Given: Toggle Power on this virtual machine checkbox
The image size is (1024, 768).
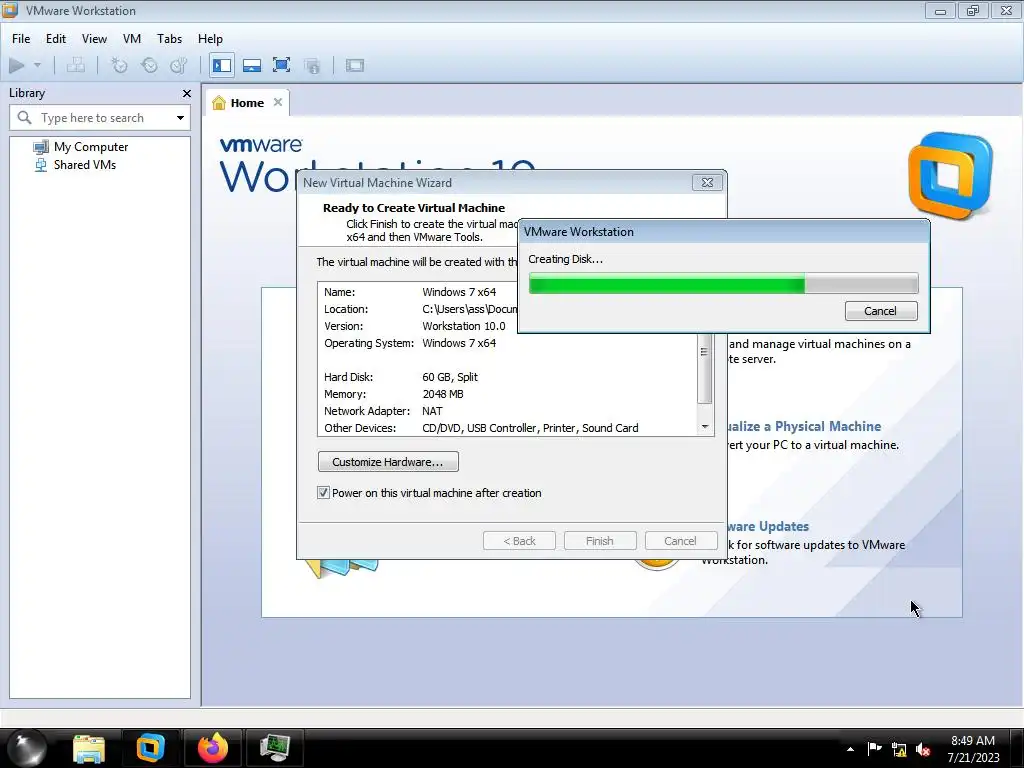Looking at the screenshot, I should pyautogui.click(x=323, y=493).
